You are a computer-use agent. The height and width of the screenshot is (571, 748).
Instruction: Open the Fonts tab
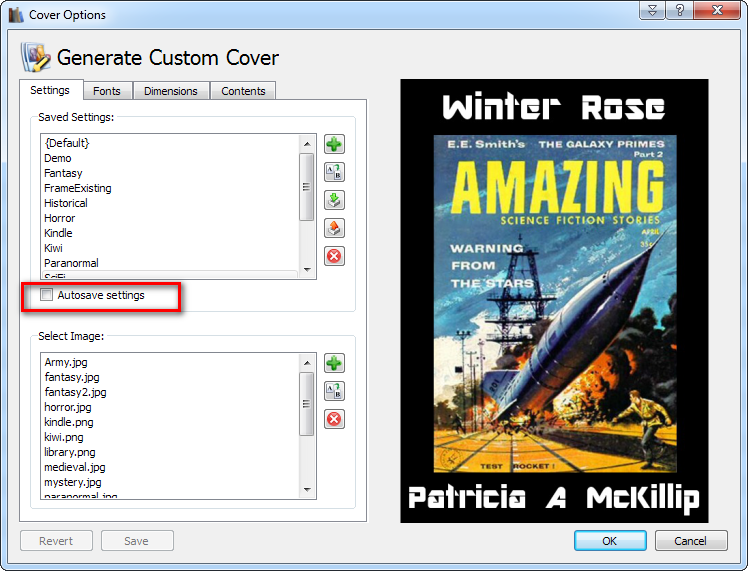(107, 91)
